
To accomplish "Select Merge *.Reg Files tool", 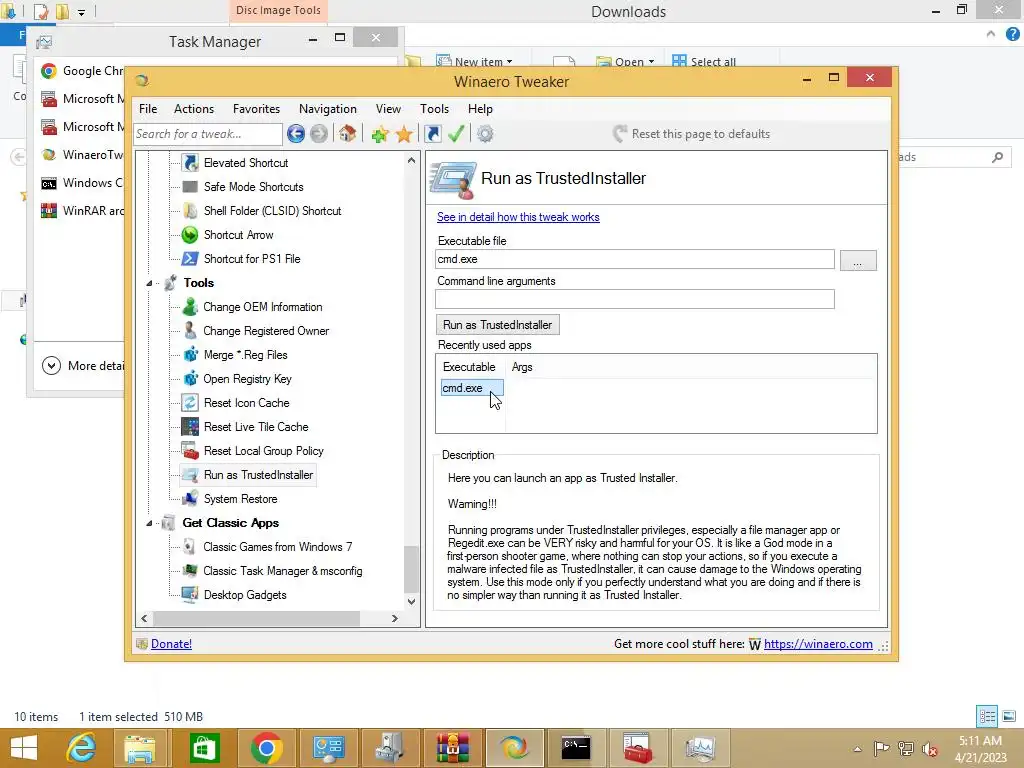I will coord(245,355).
